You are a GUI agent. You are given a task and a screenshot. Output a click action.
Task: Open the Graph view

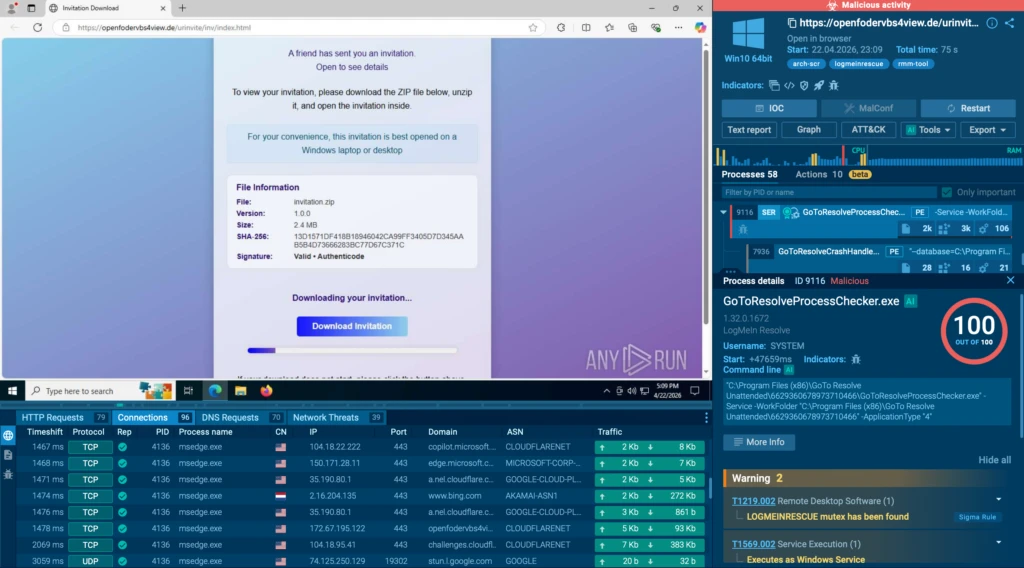coord(808,130)
